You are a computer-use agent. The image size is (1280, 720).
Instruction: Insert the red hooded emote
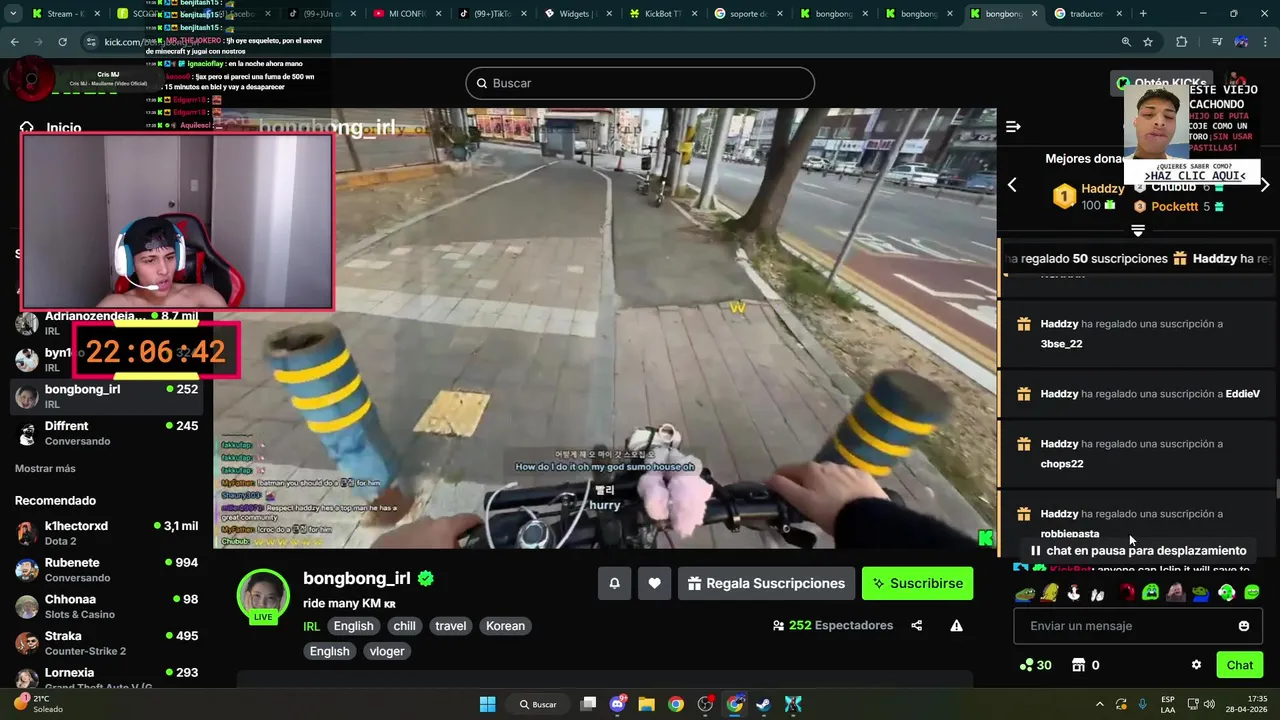pyautogui.click(x=1126, y=593)
